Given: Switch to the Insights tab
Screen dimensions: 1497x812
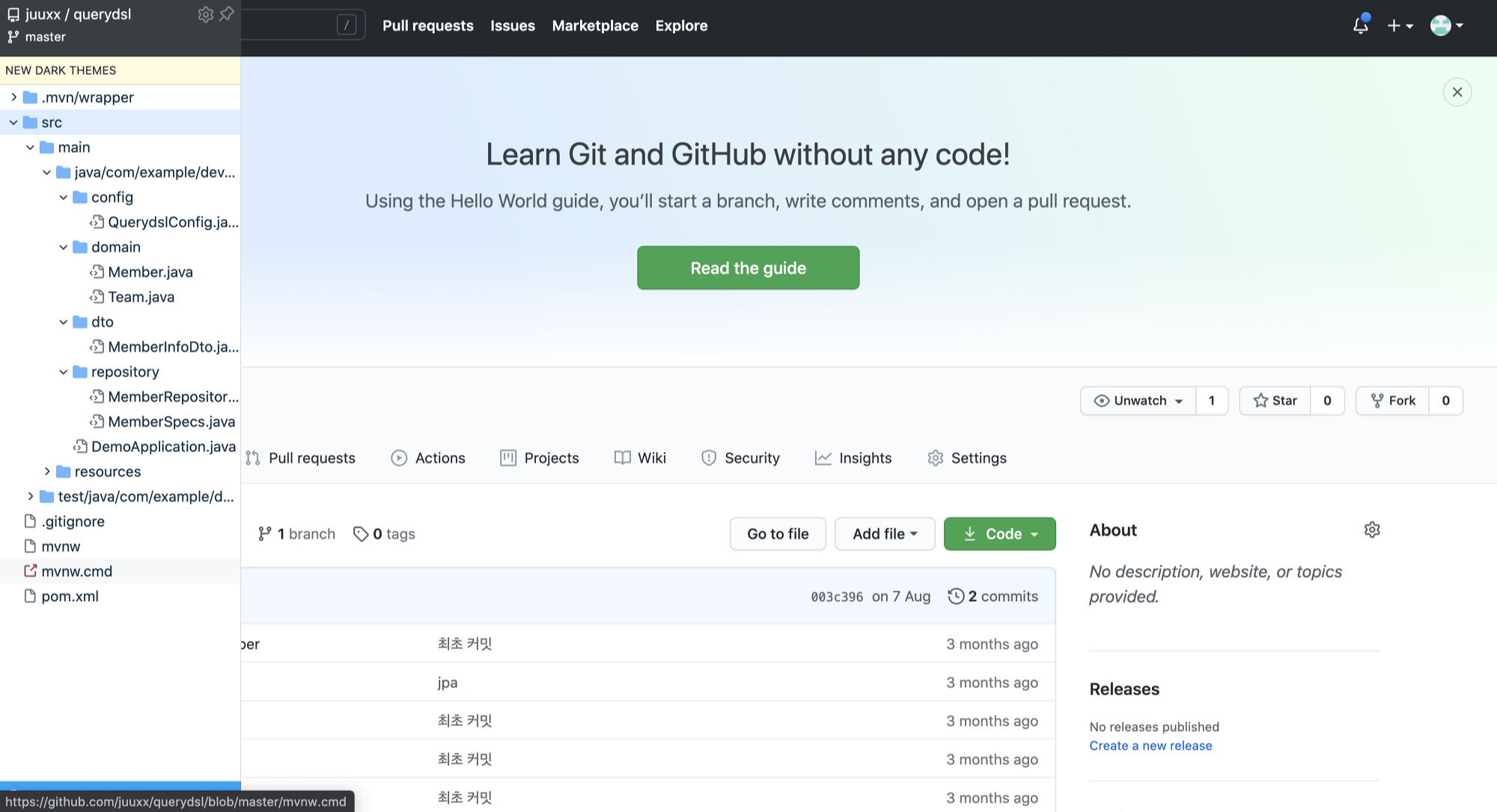Looking at the screenshot, I should [853, 458].
